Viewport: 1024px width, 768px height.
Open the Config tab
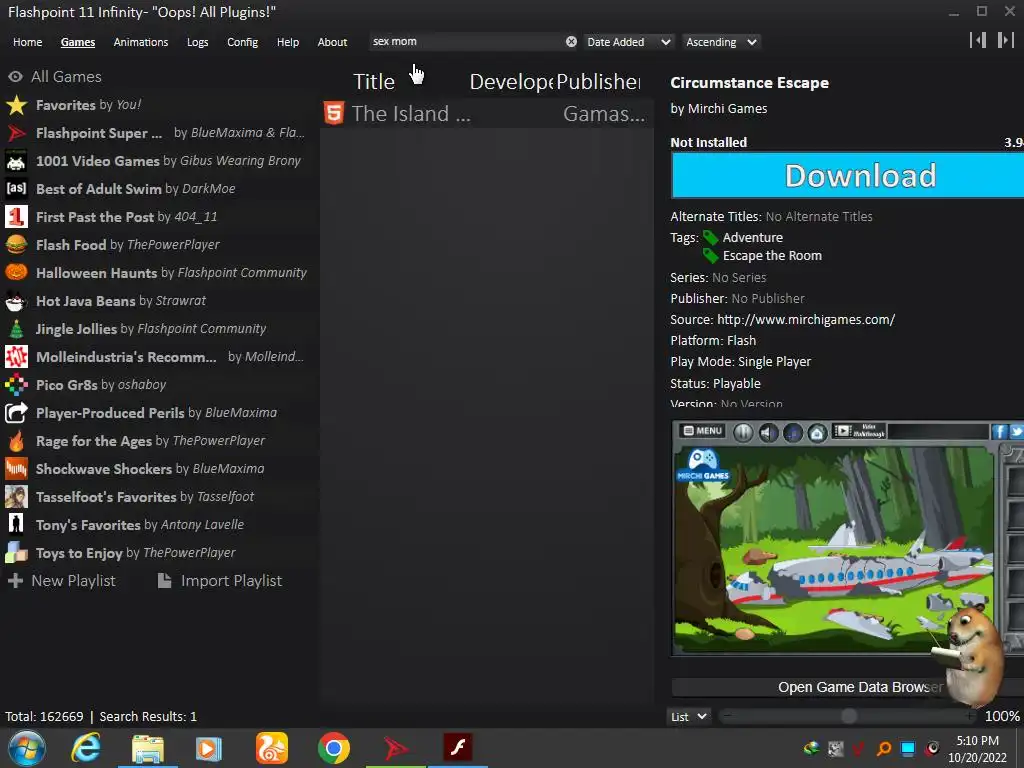click(x=242, y=42)
